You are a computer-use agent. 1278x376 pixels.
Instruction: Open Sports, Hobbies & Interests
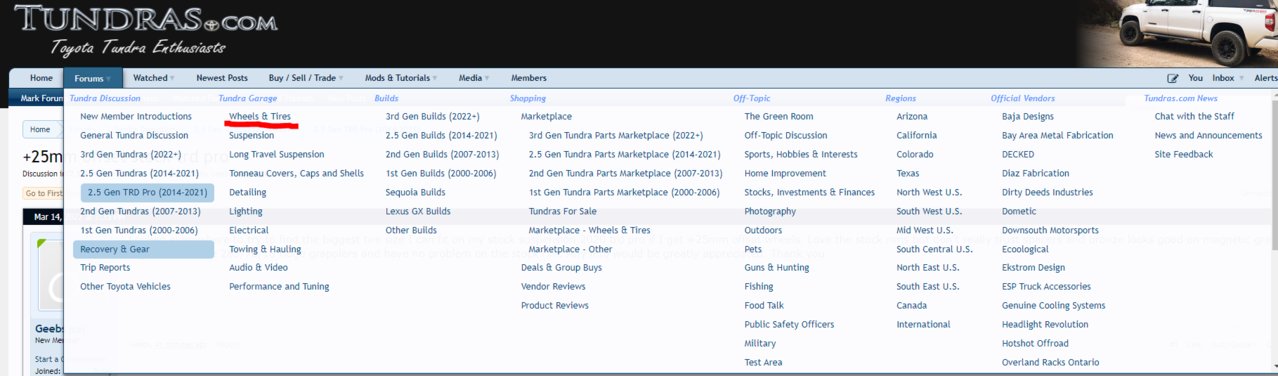801,154
